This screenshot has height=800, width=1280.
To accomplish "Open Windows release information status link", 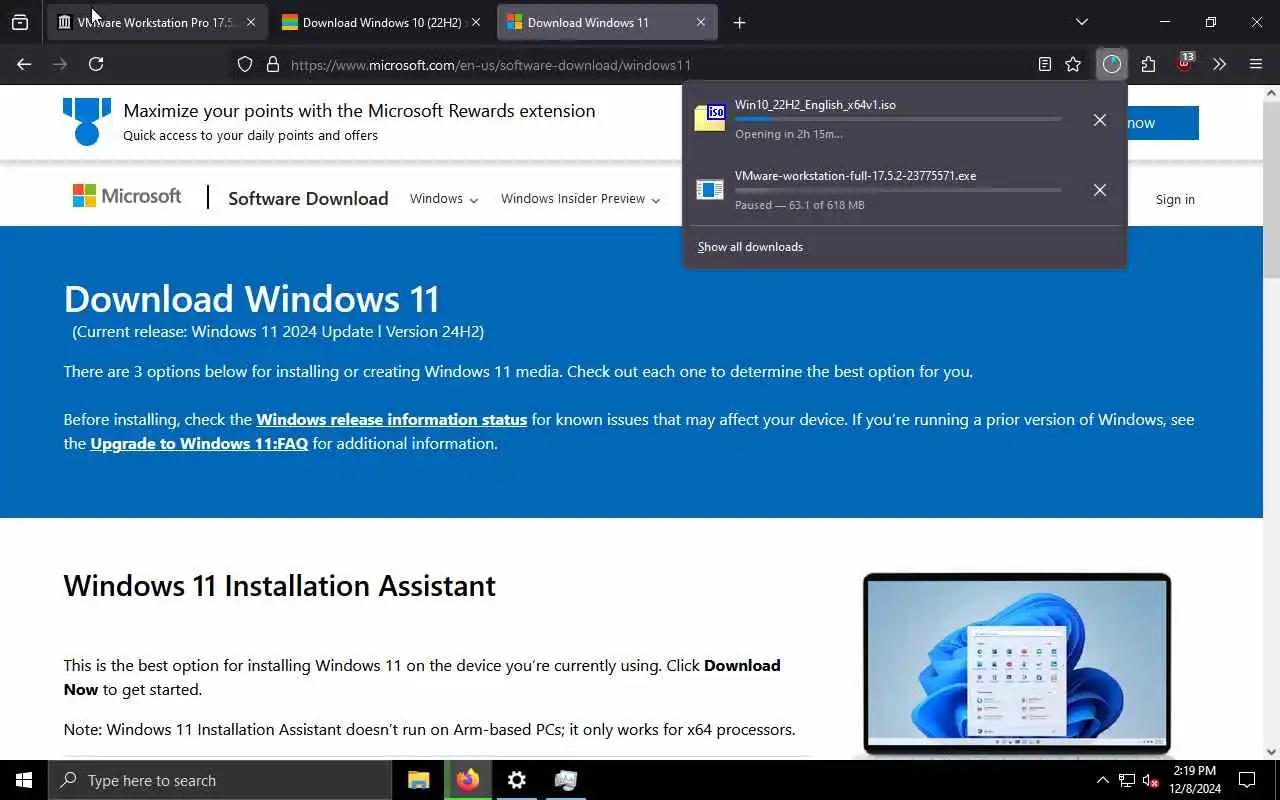I will click(x=391, y=419).
